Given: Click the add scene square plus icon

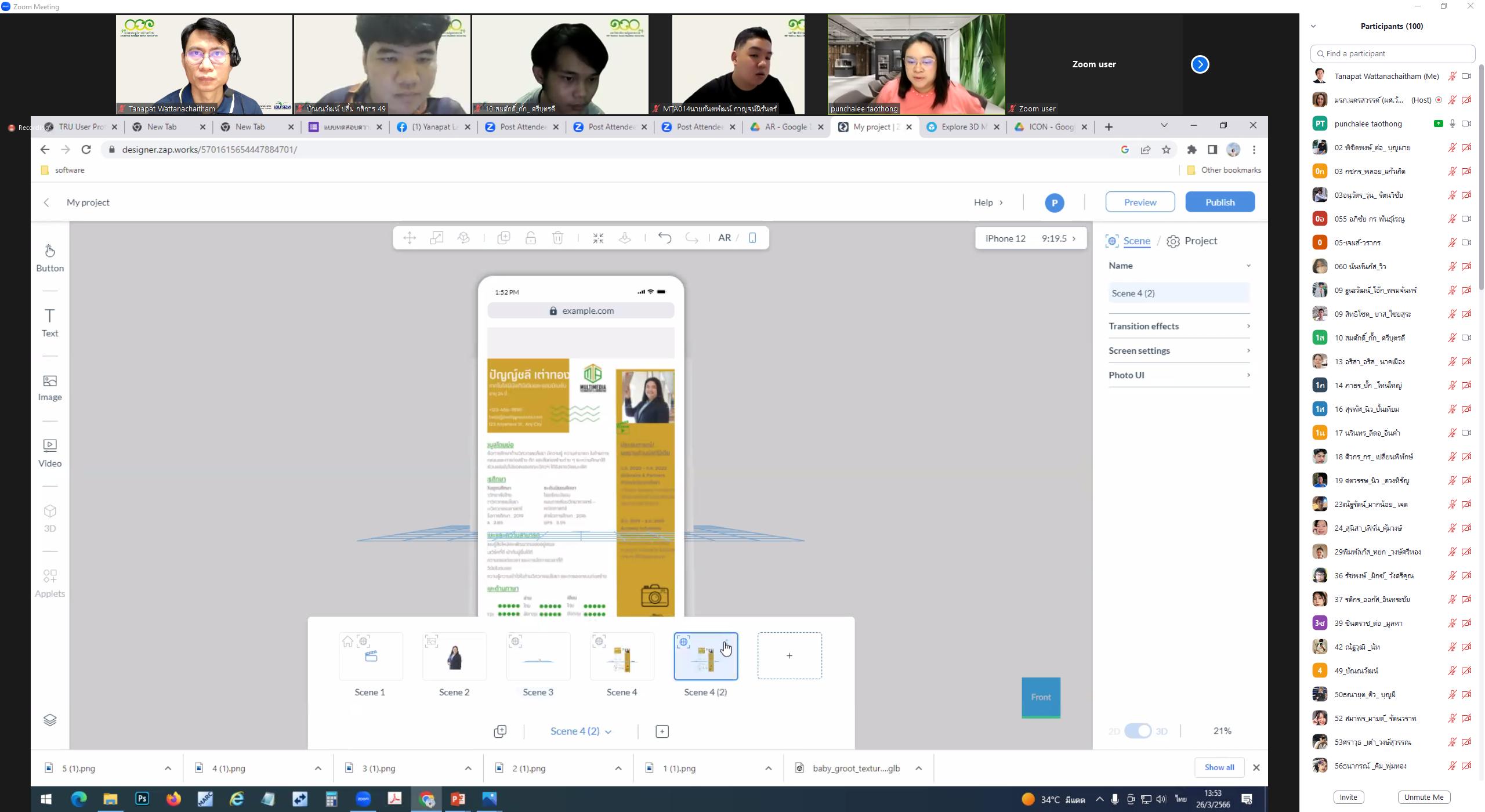Looking at the screenshot, I should 662,731.
